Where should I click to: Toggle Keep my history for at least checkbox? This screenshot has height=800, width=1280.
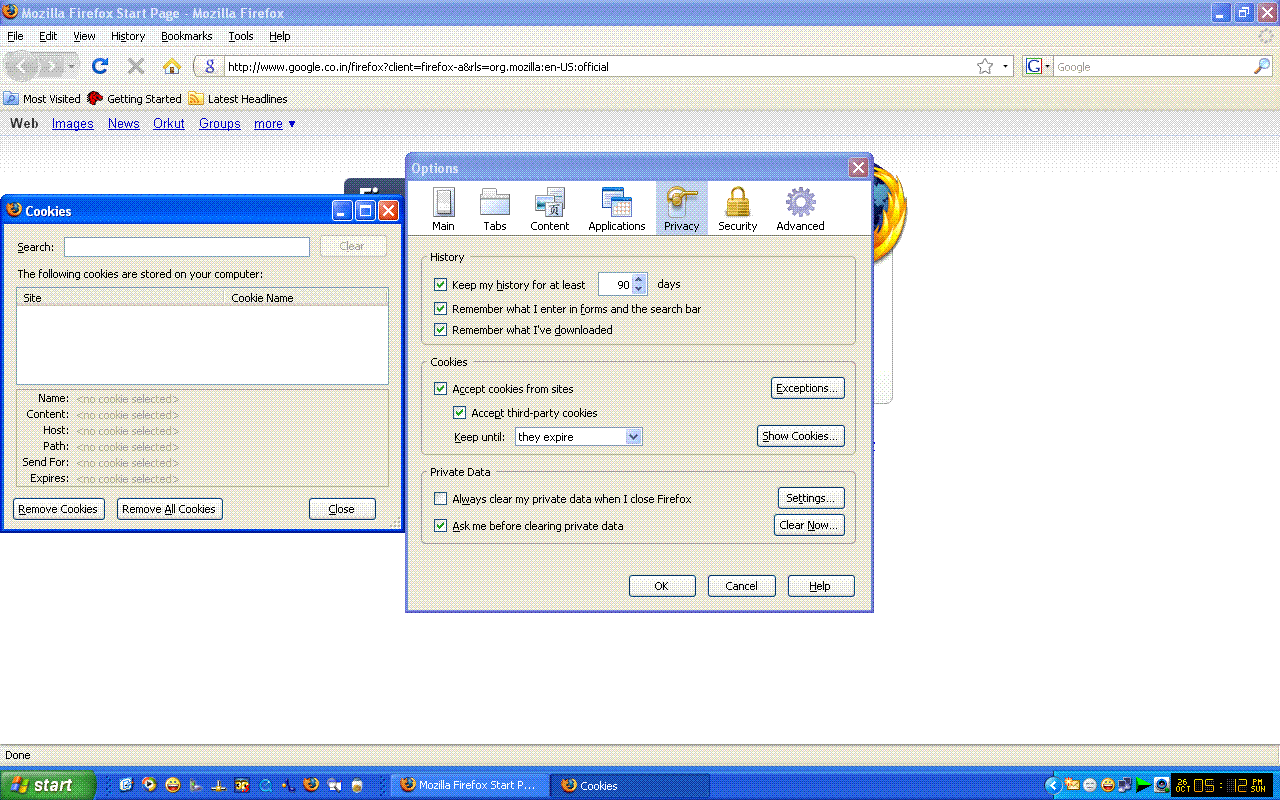440,285
